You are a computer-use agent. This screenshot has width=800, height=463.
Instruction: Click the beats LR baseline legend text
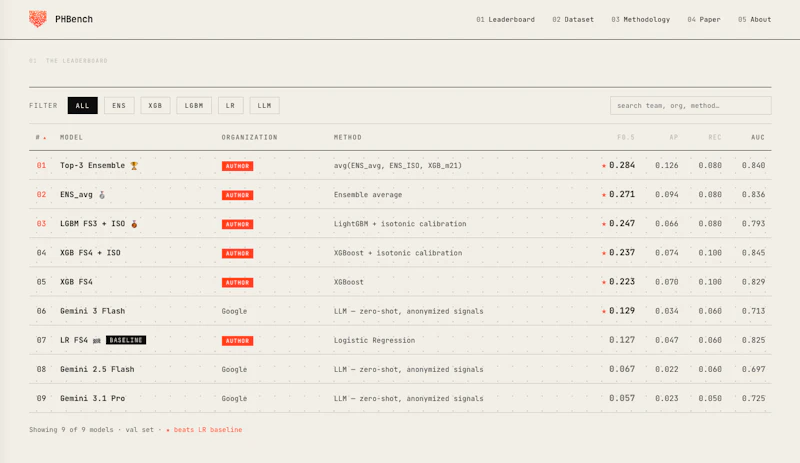[208, 430]
